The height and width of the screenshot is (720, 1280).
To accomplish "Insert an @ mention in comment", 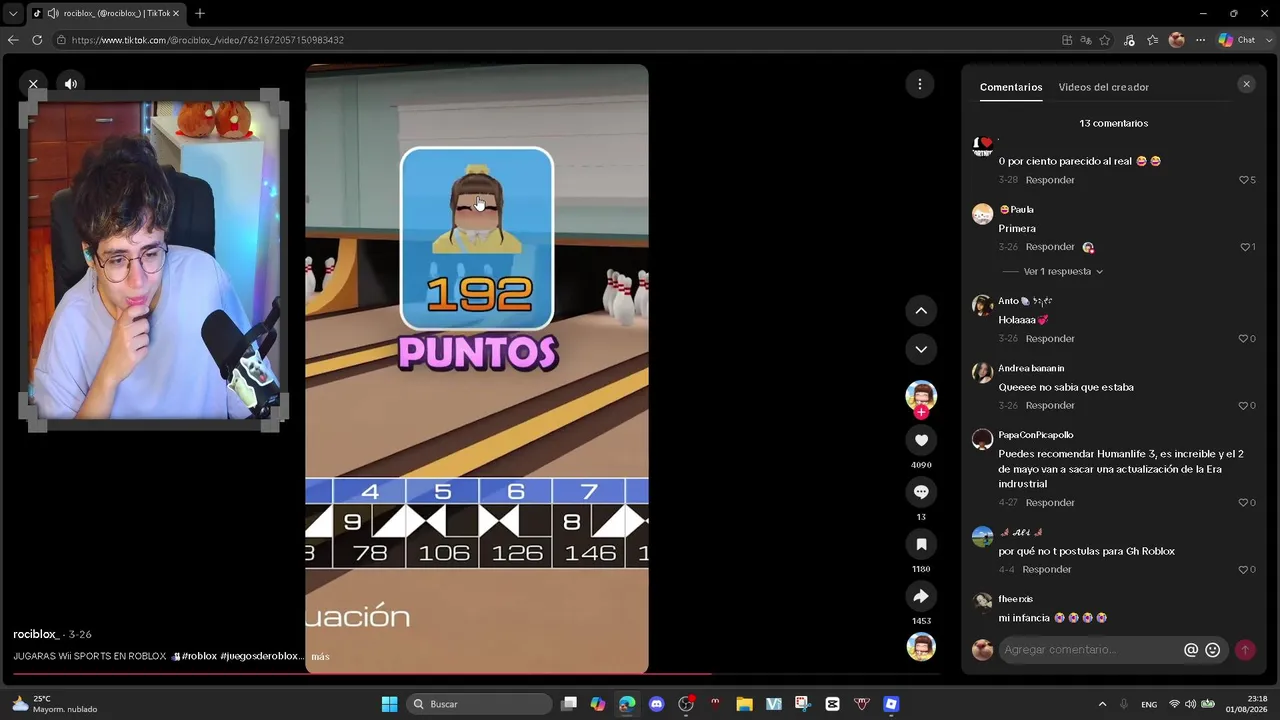I will pyautogui.click(x=1191, y=650).
